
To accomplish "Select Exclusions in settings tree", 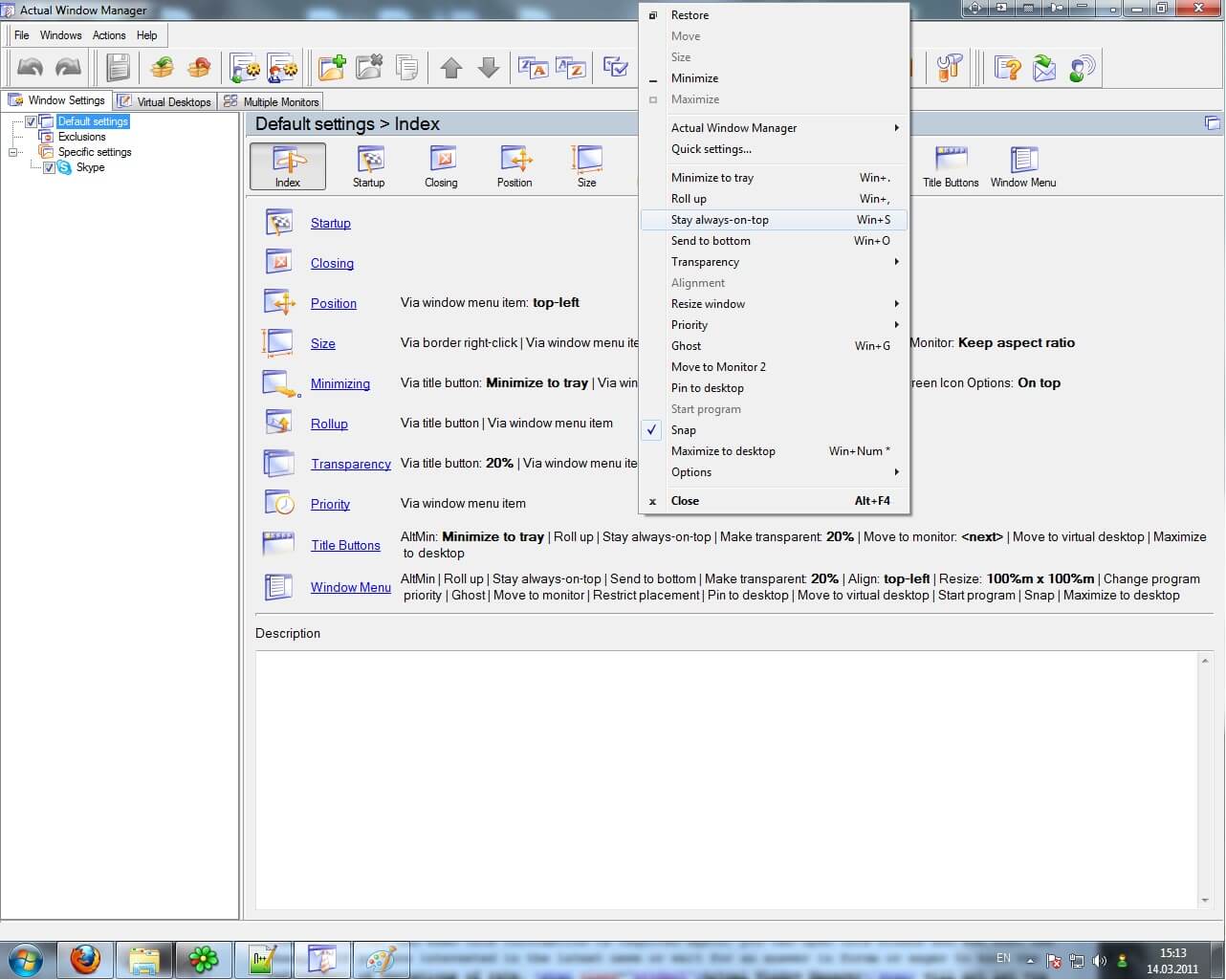I will coord(82,137).
